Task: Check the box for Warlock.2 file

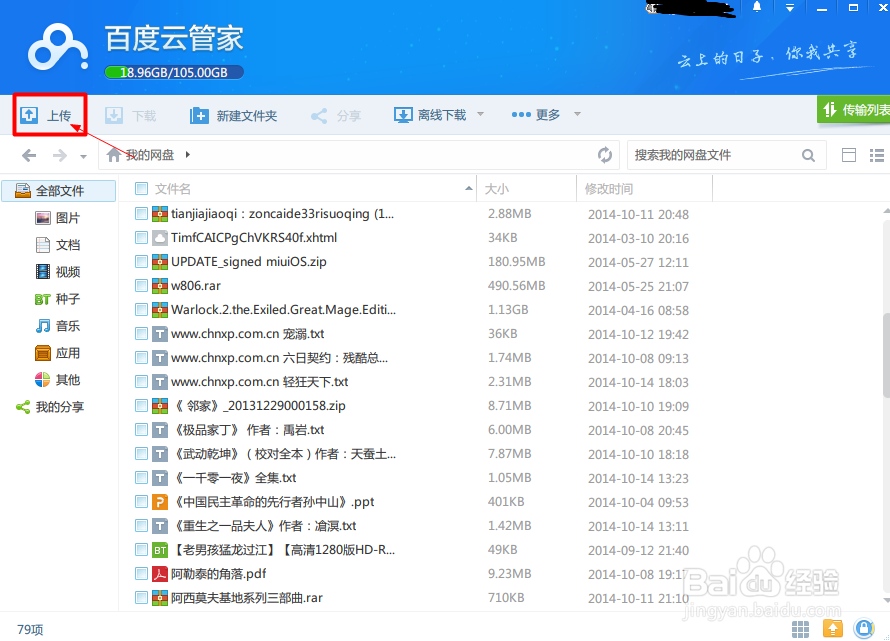Action: point(141,309)
